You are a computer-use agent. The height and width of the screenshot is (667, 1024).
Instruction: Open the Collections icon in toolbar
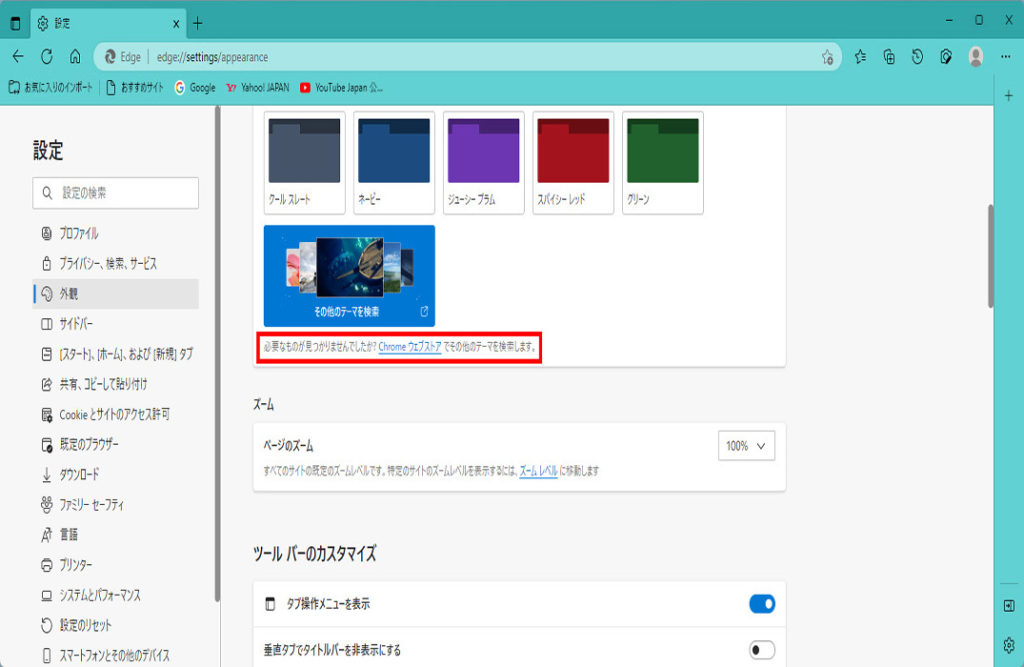tap(889, 57)
